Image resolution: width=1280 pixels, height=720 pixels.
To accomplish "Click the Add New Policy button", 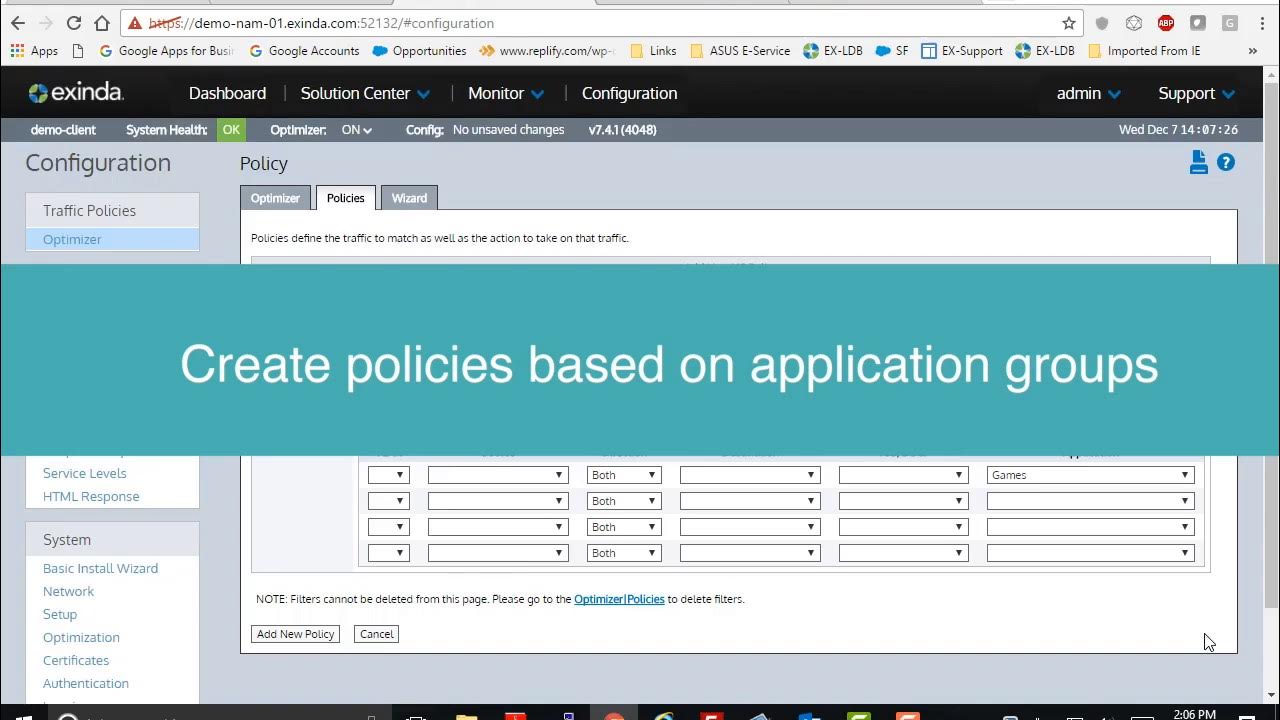I will [295, 633].
